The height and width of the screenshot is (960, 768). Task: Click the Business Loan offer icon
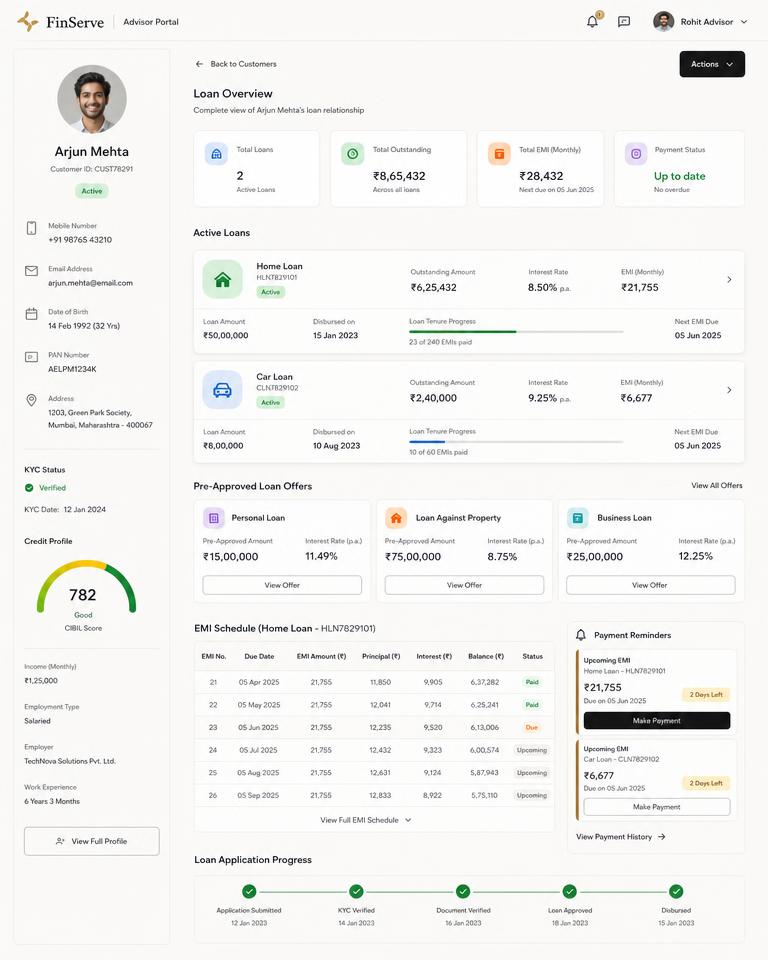click(578, 518)
